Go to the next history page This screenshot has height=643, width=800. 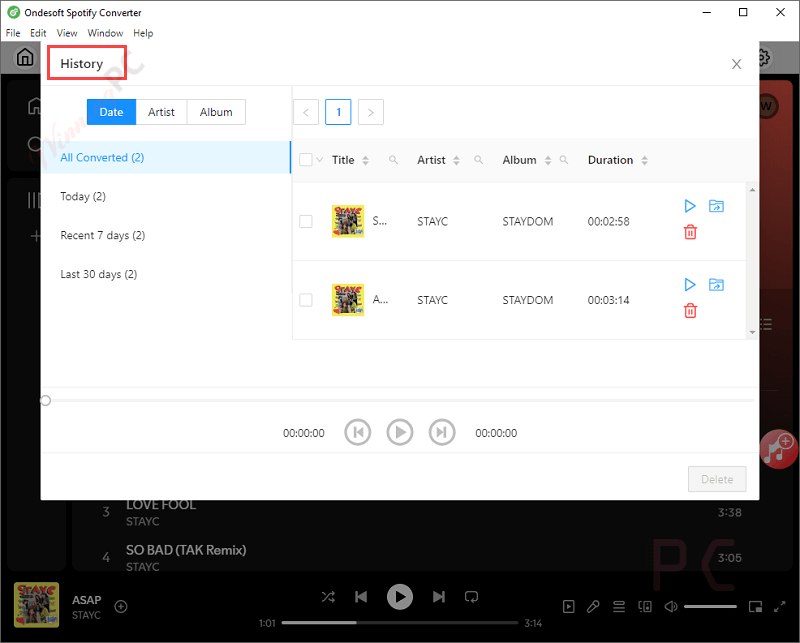[x=371, y=112]
